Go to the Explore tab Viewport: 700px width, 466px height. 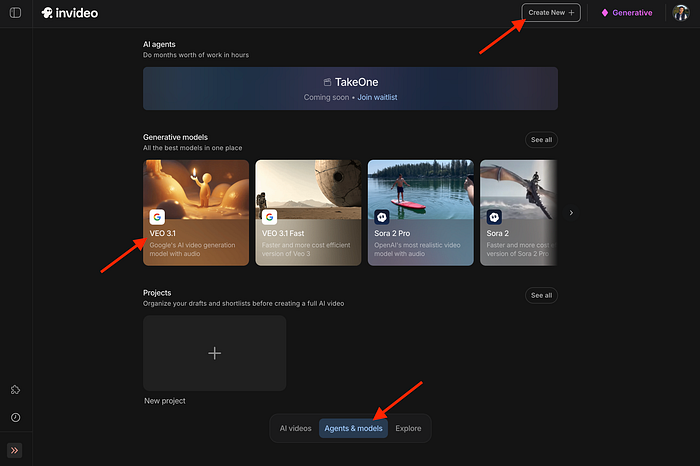[408, 428]
